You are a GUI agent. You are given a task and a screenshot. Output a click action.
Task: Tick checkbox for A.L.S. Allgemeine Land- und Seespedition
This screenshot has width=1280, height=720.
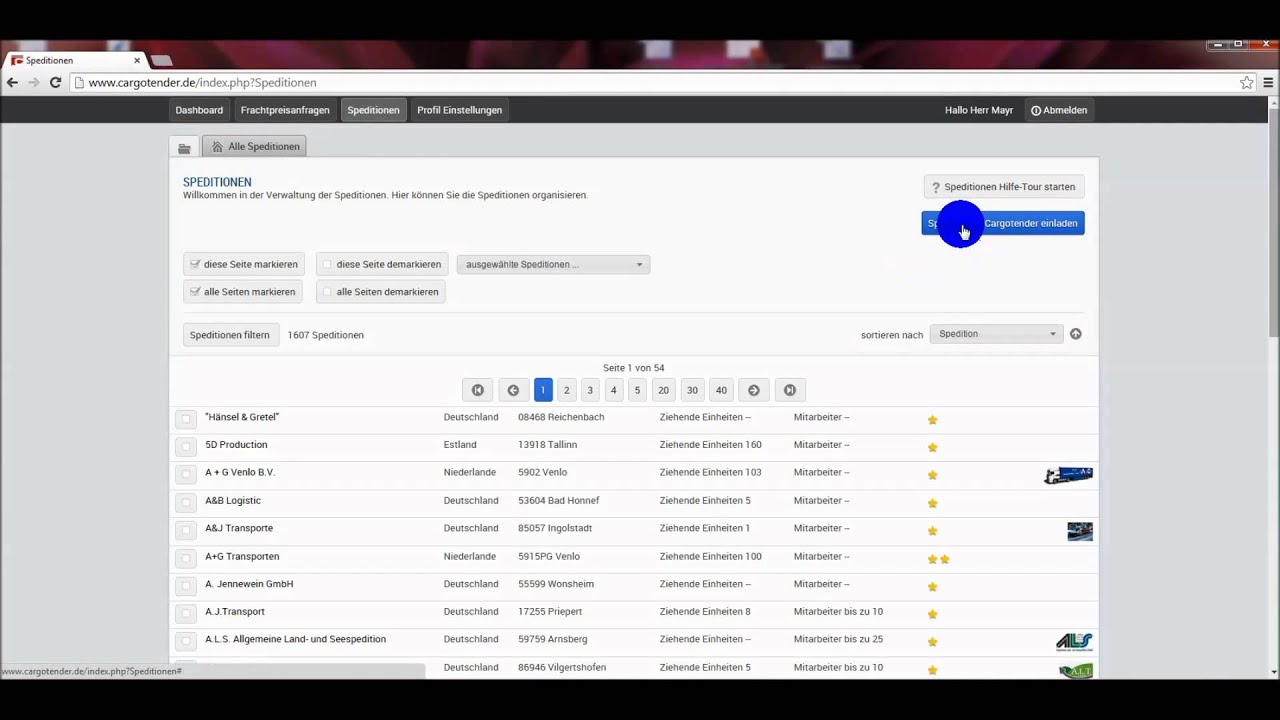click(186, 640)
